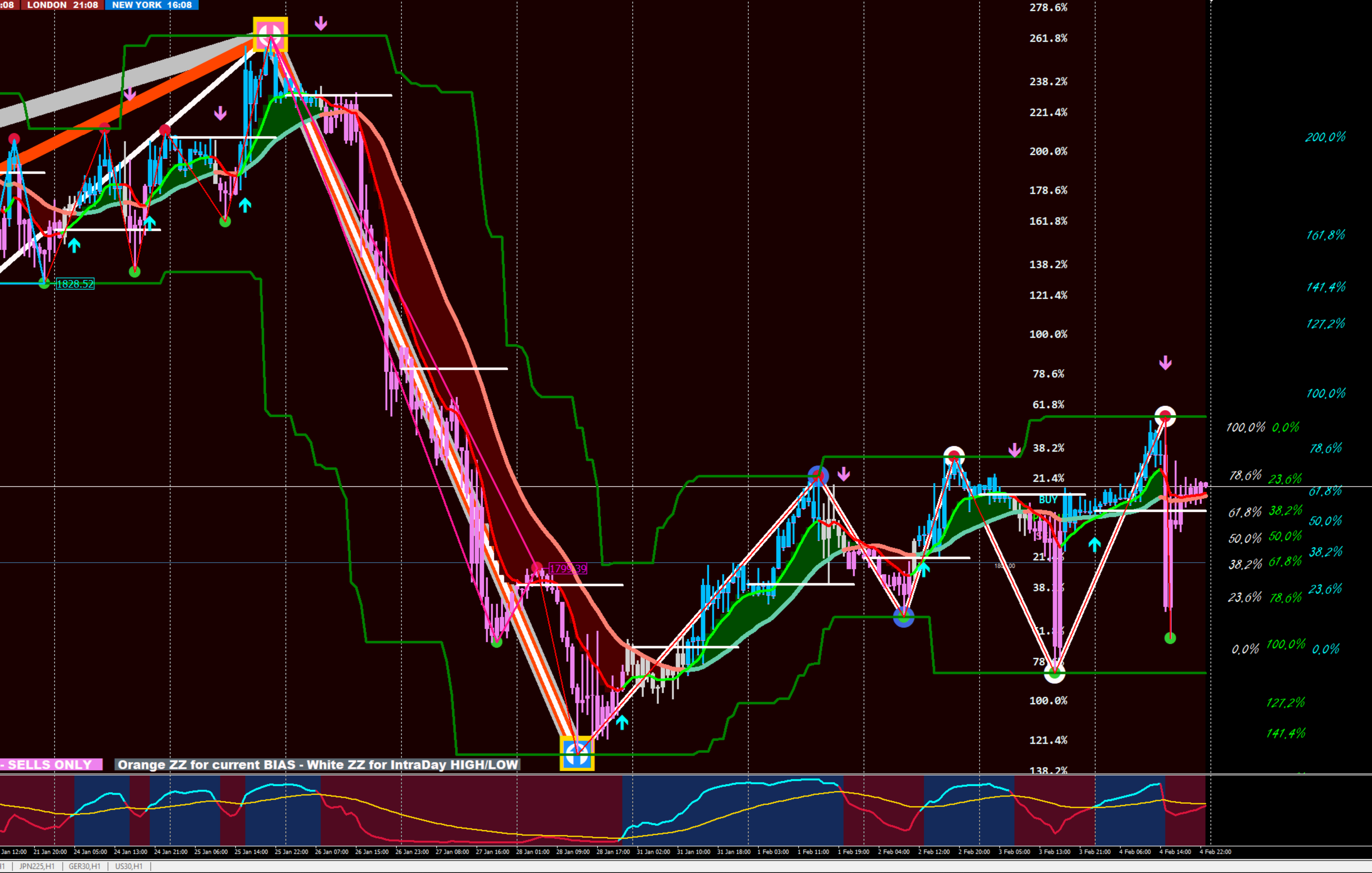Viewport: 1372px width, 873px height.
Task: Select the US30,H1 chart tab
Action: pyautogui.click(x=129, y=867)
